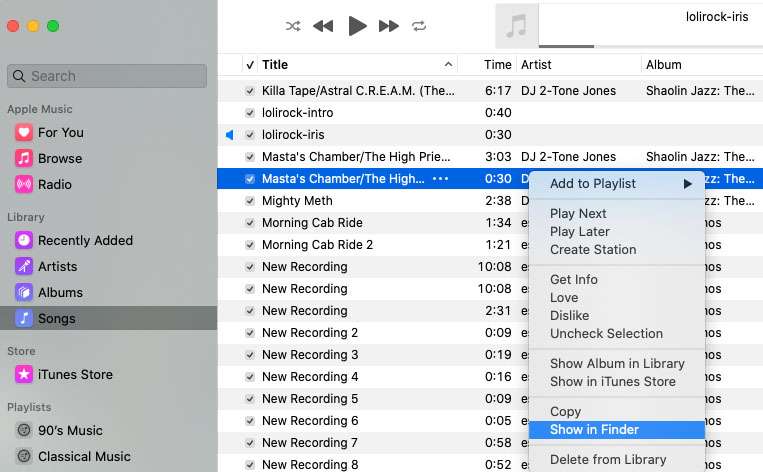Click the Play button
Screen dimensions: 763x472
357,26
